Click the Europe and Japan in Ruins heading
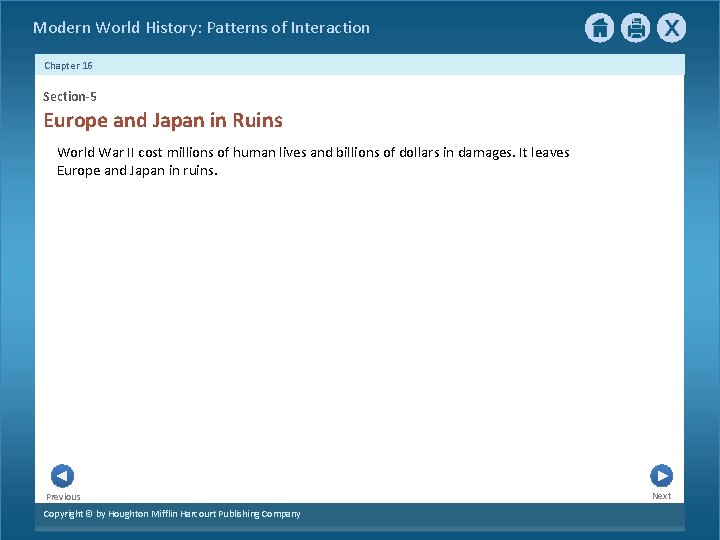 click(163, 120)
